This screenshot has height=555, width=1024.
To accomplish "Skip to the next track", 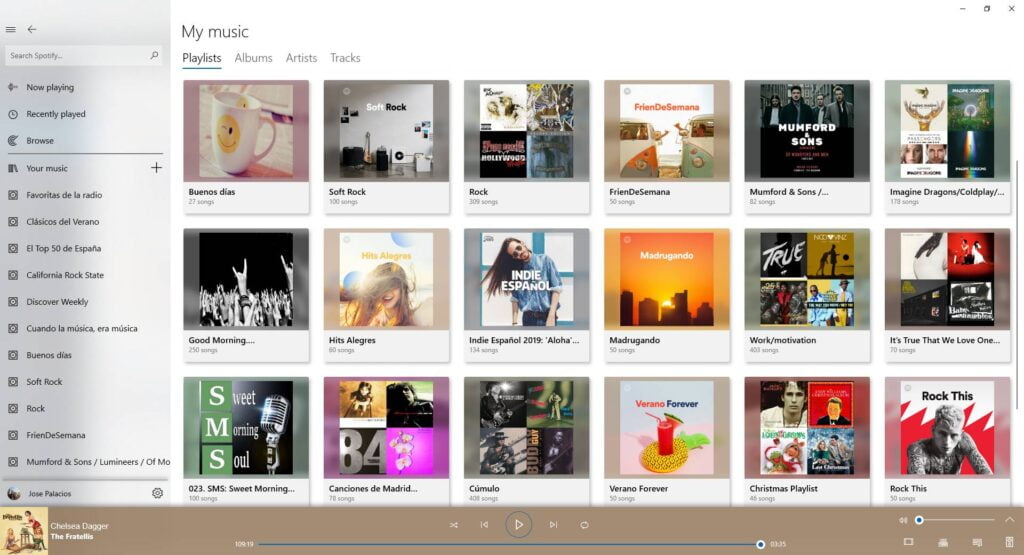I will point(553,524).
